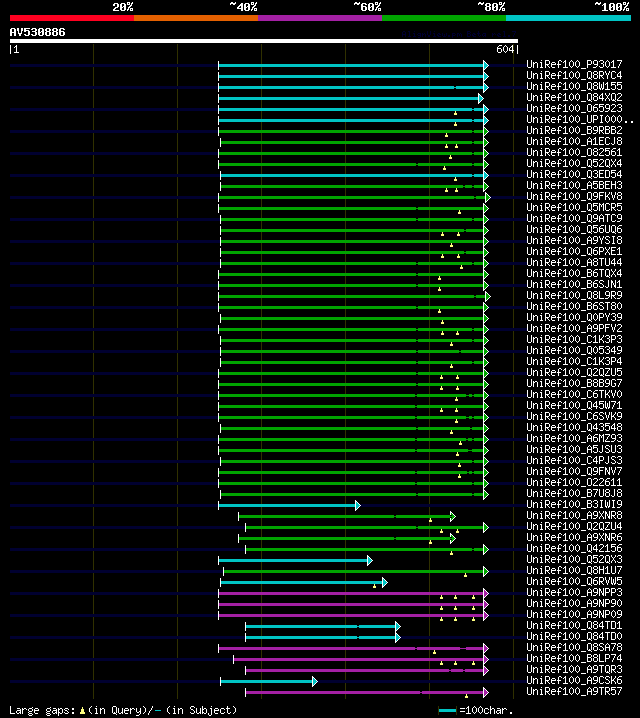
Task: Select hit UniRef100_B9RBB2
Action: point(574,130)
